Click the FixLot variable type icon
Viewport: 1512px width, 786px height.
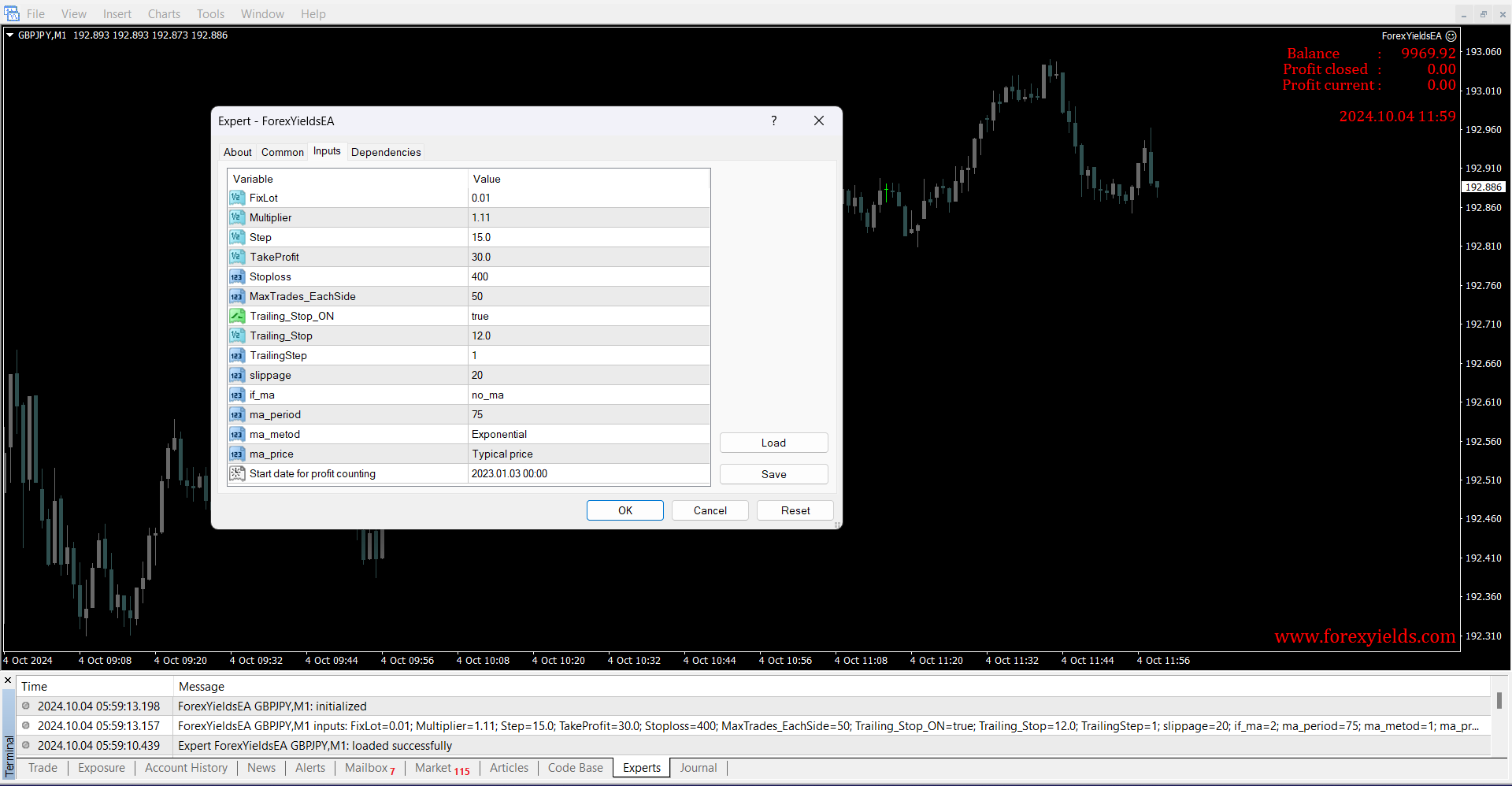237,198
